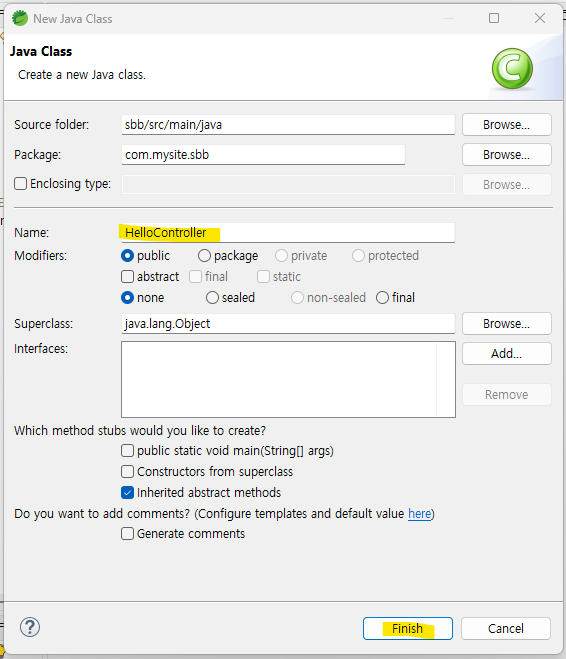
Task: Click the 'Source folder:' label
Action: pyautogui.click(x=52, y=125)
